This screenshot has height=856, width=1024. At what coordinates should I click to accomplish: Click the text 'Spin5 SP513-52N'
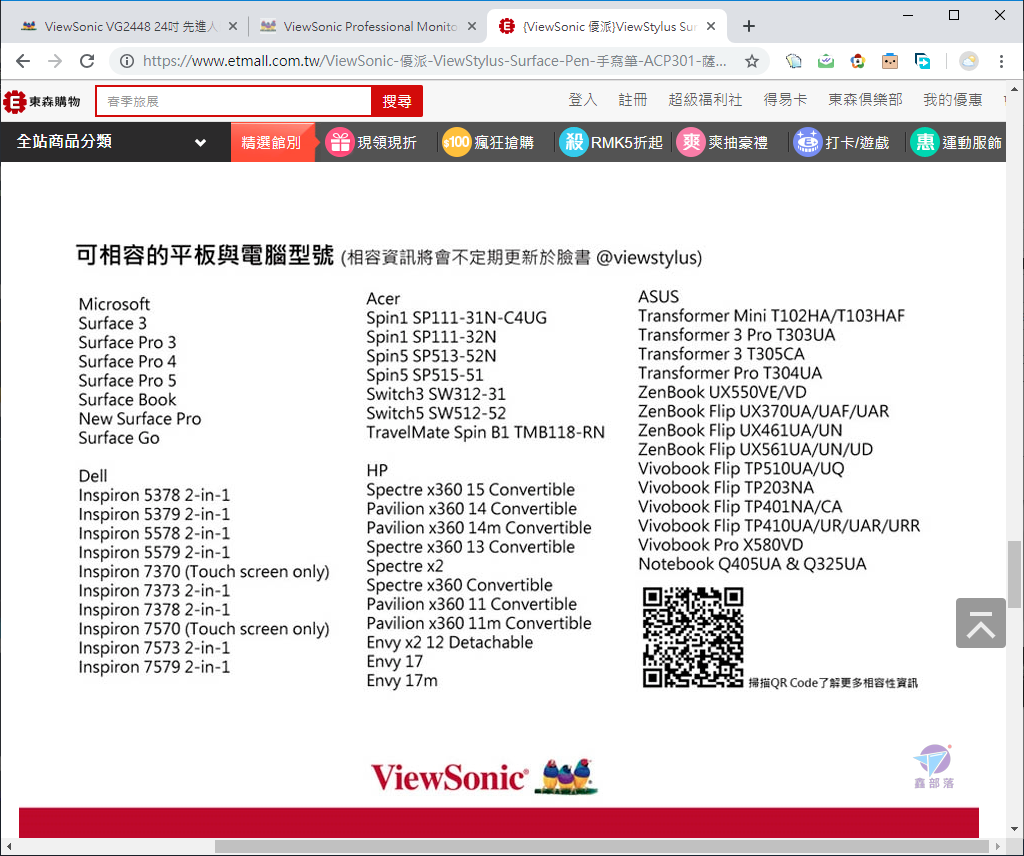pos(431,356)
